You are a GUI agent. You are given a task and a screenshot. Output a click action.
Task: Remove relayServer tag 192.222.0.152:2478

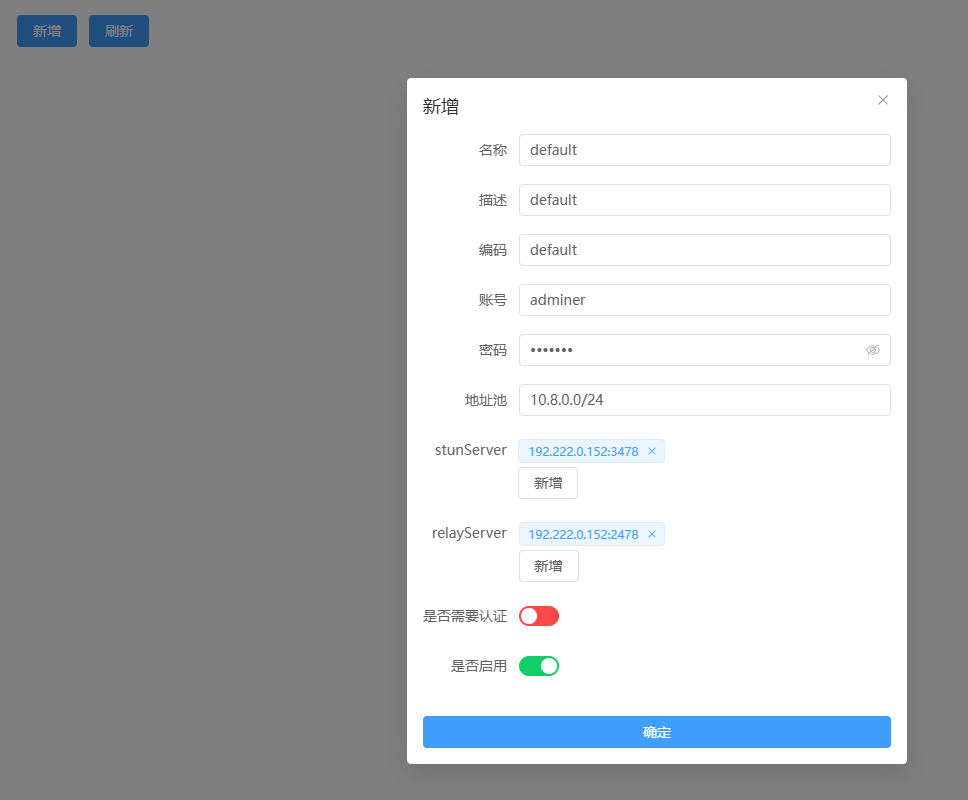coord(652,534)
